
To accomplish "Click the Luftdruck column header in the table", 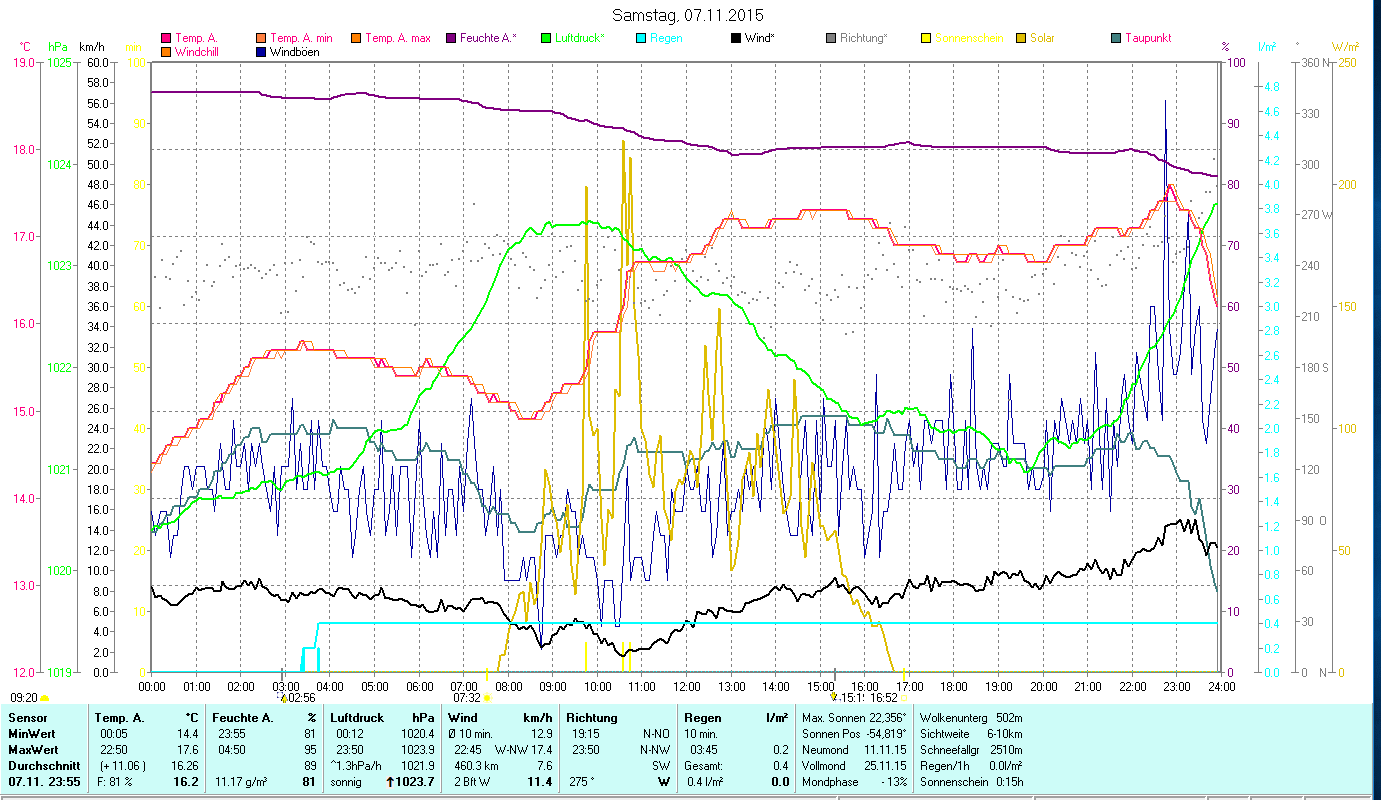I will (356, 718).
